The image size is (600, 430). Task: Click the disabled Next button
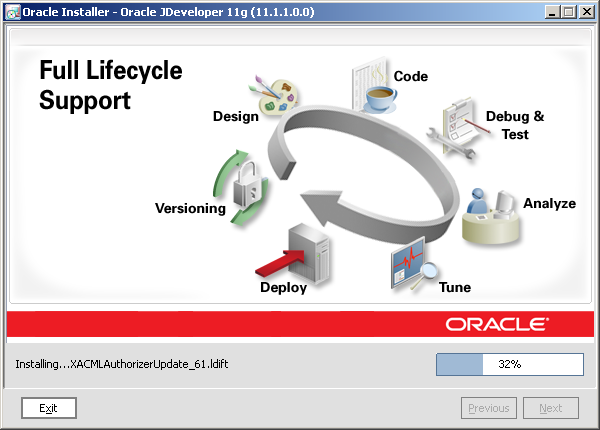[x=551, y=408]
